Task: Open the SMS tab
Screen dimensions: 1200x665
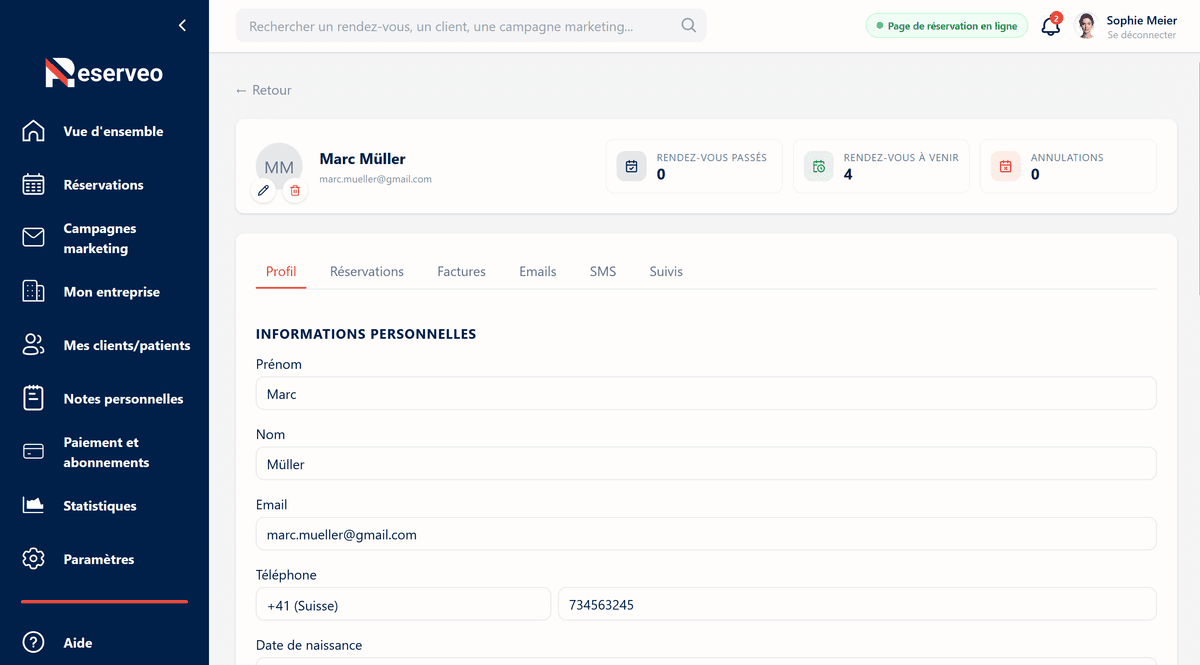Action: (x=603, y=271)
